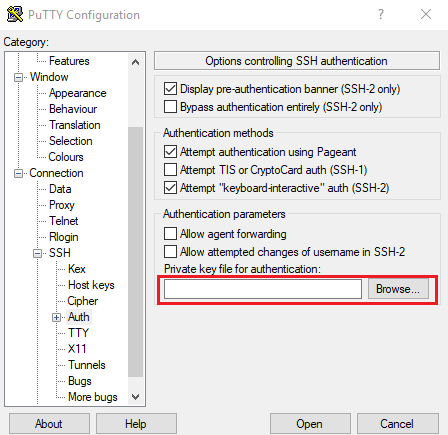Screen dimensions: 448x435
Task: Click the Help button
Action: tap(136, 424)
